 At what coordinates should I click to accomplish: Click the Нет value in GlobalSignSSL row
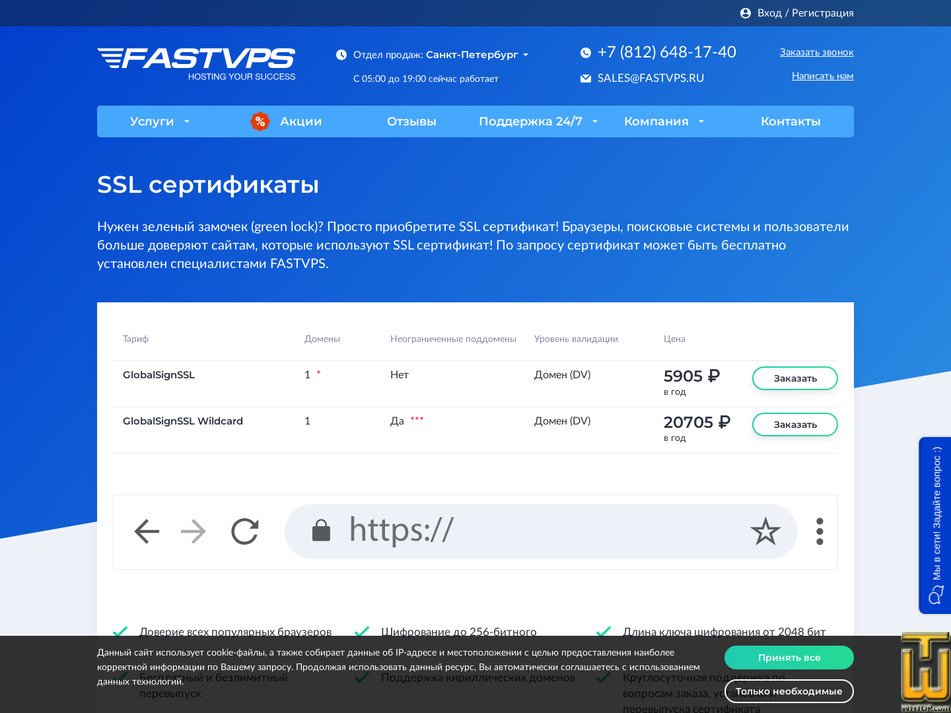(x=399, y=375)
